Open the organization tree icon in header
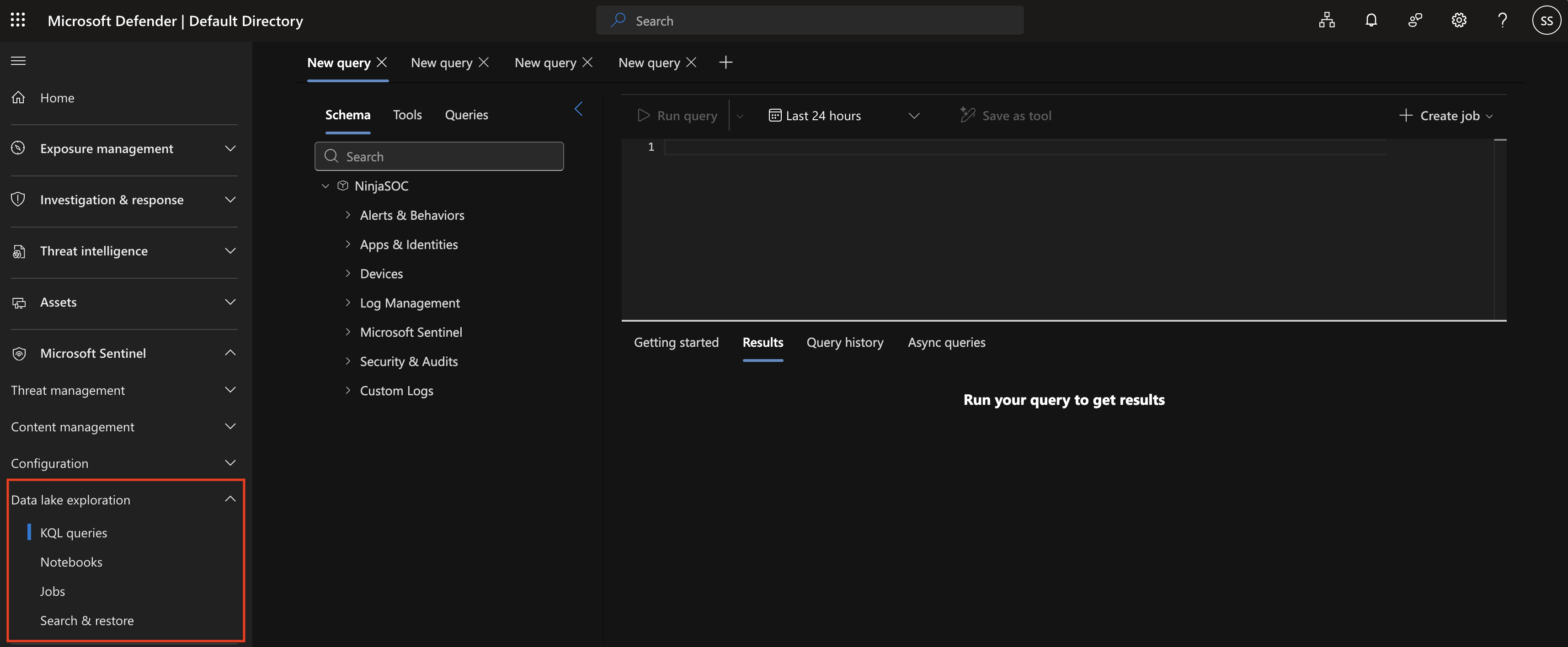The height and width of the screenshot is (647, 1568). [1327, 20]
